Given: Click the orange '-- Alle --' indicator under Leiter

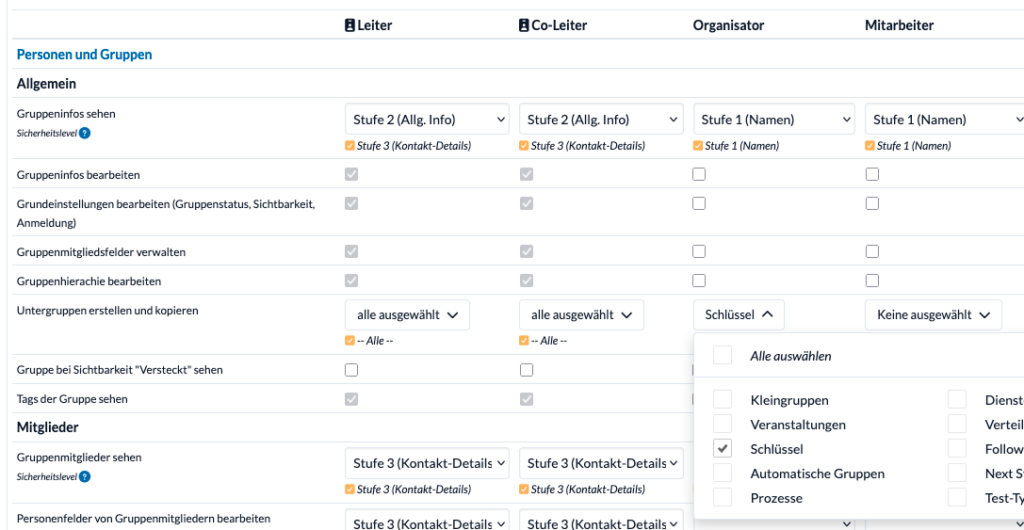Looking at the screenshot, I should click(x=349, y=341).
